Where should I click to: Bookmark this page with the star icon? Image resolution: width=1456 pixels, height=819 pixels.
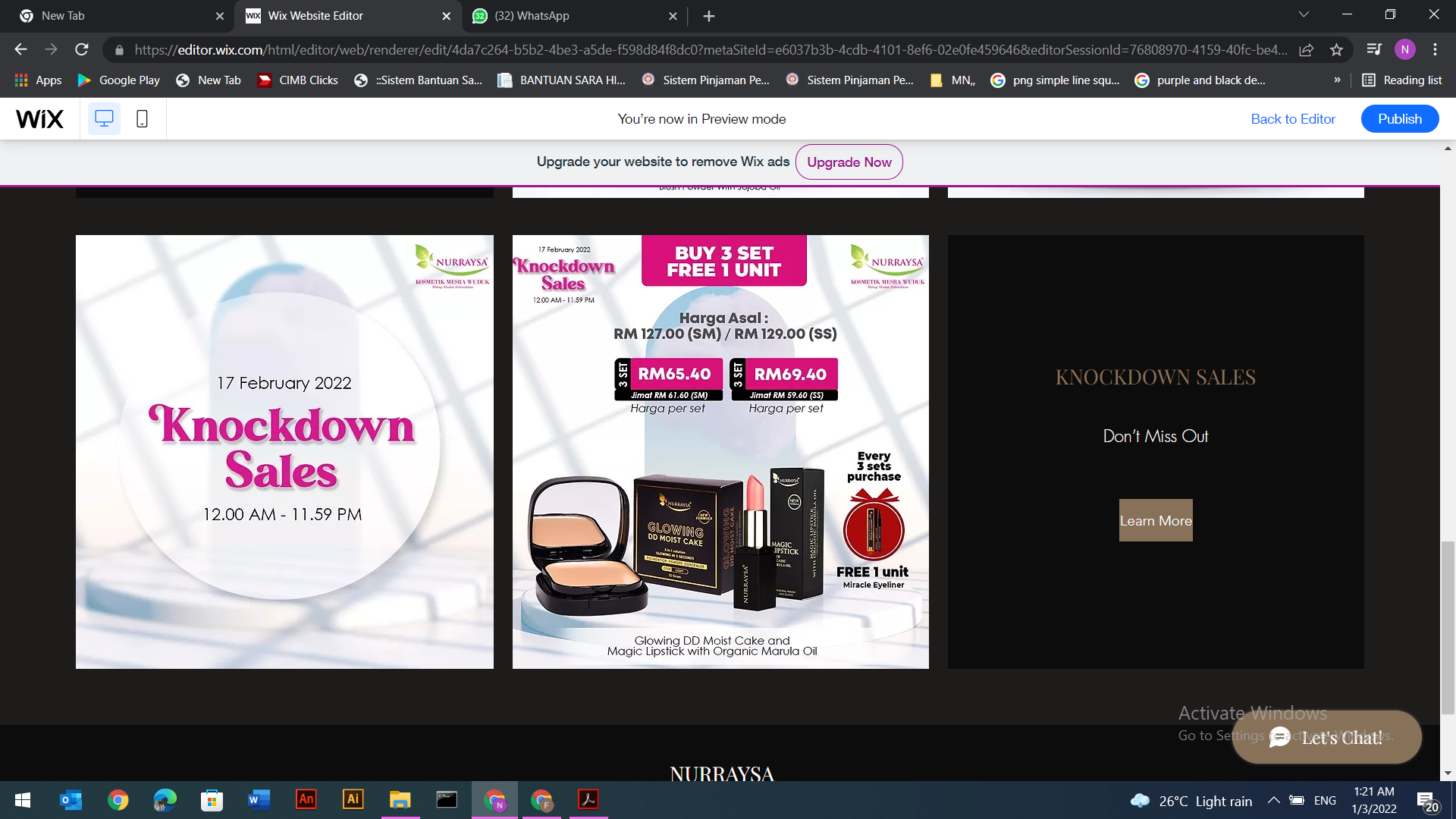pyautogui.click(x=1336, y=49)
